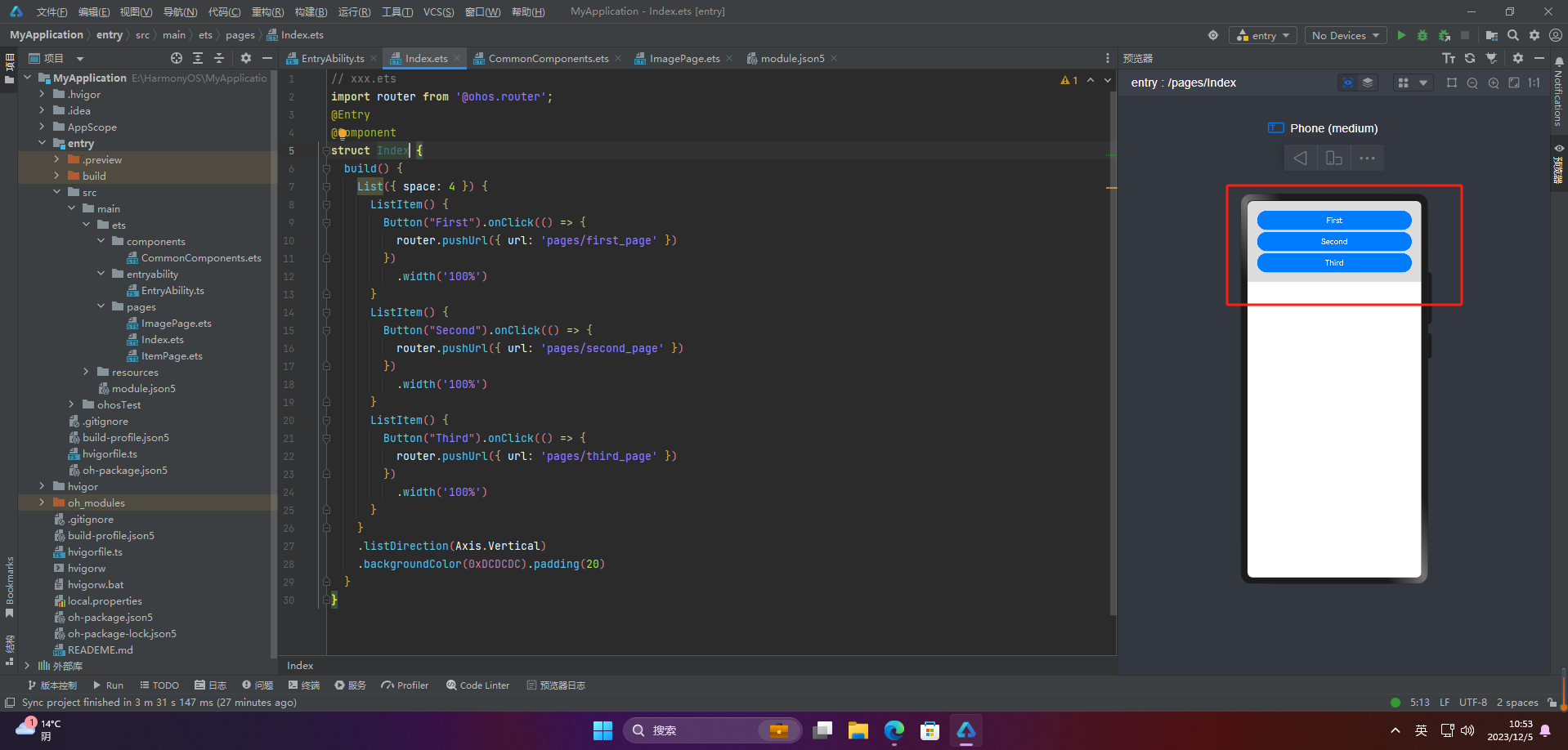Rotate the preview device orientation

[1333, 158]
